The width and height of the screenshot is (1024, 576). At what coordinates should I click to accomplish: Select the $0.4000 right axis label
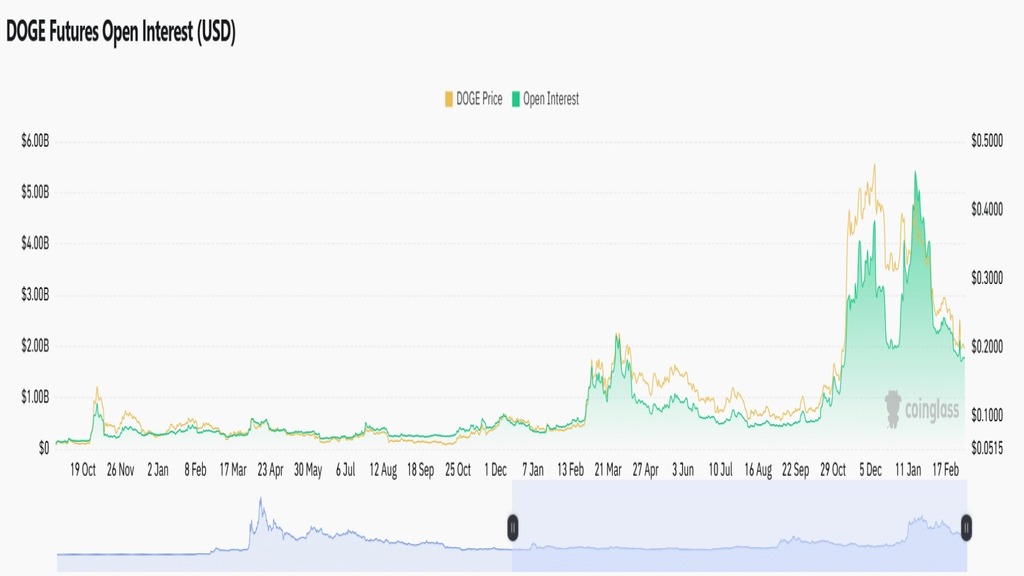tap(987, 210)
